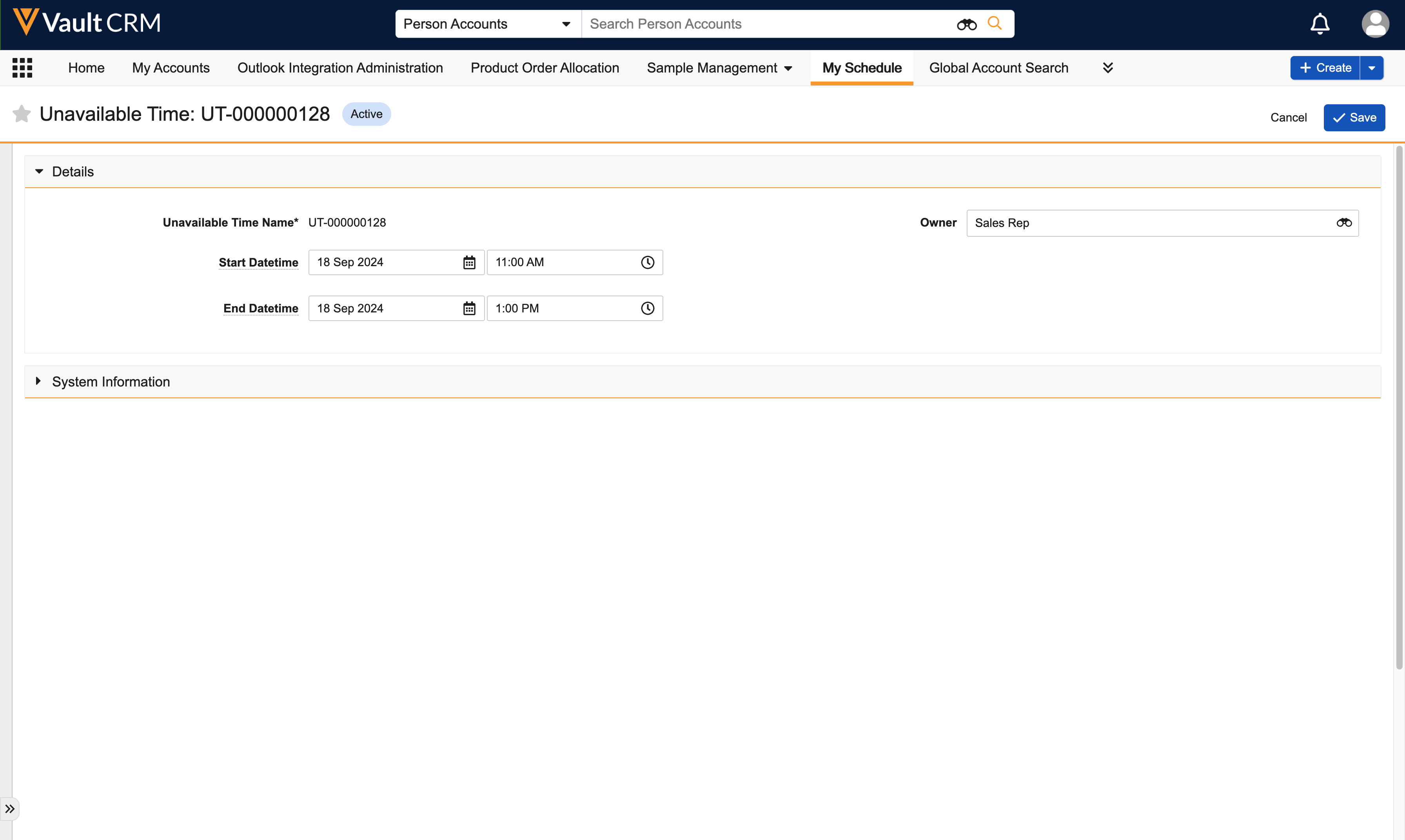This screenshot has height=840, width=1405.
Task: Save the unavailable time record
Action: pos(1354,118)
